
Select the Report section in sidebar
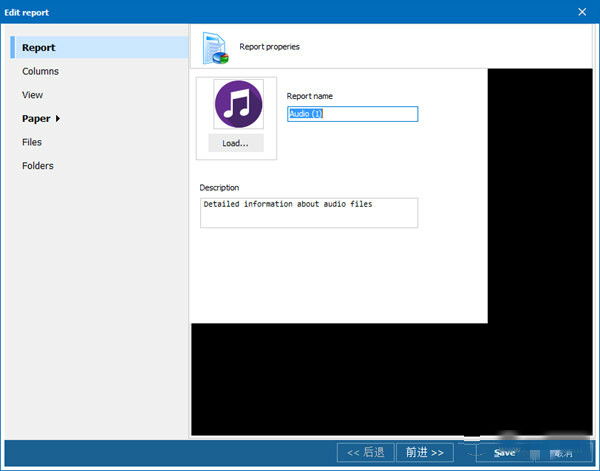click(x=99, y=47)
